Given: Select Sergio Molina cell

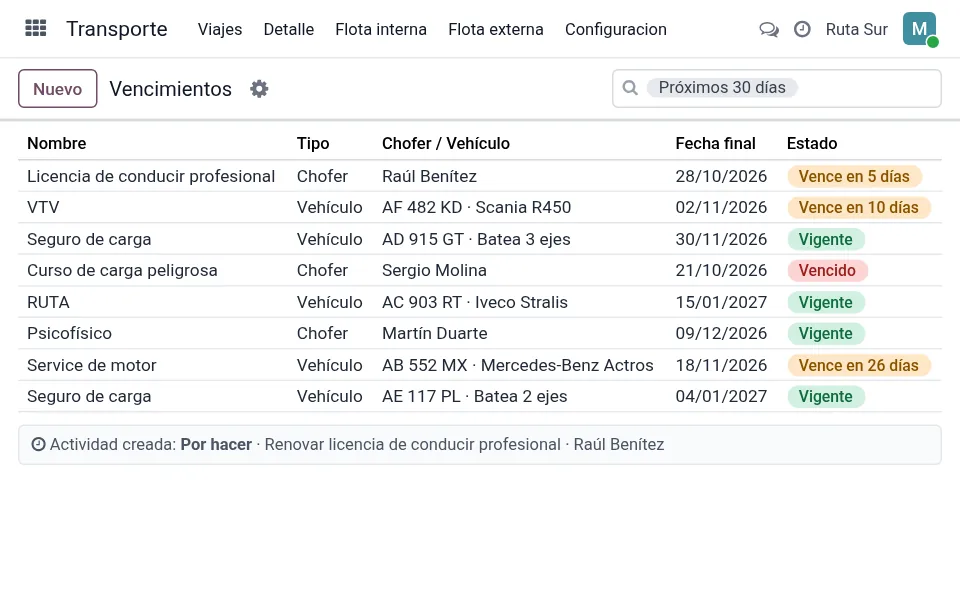Looking at the screenshot, I should pos(434,271).
